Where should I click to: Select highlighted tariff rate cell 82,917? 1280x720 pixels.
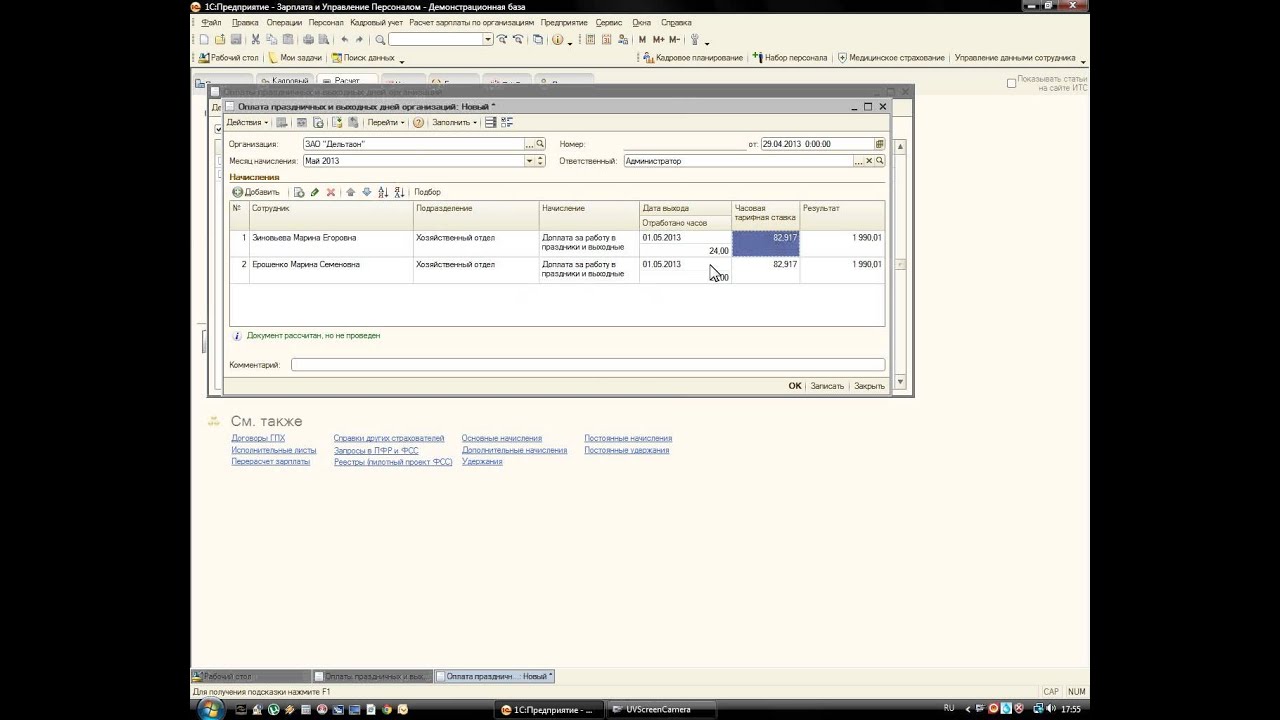pyautogui.click(x=766, y=243)
